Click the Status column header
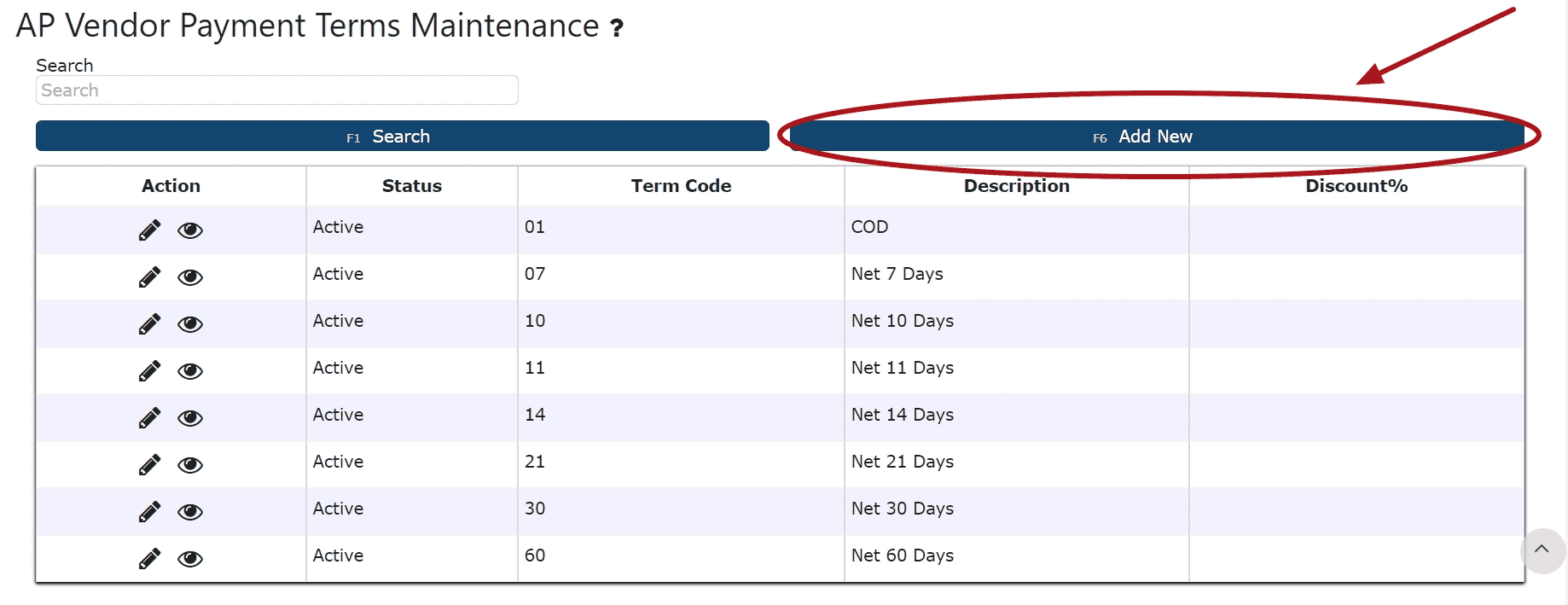This screenshot has width=1568, height=605. click(x=411, y=186)
